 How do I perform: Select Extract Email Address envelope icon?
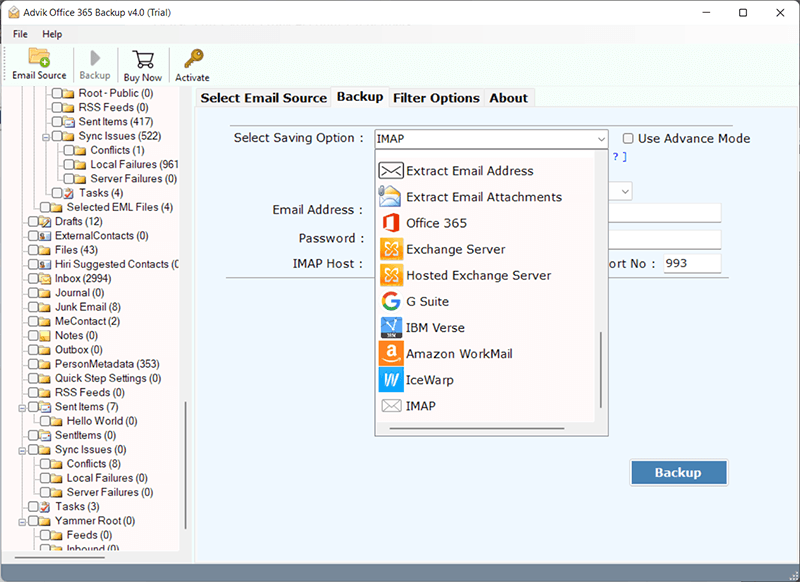[391, 170]
